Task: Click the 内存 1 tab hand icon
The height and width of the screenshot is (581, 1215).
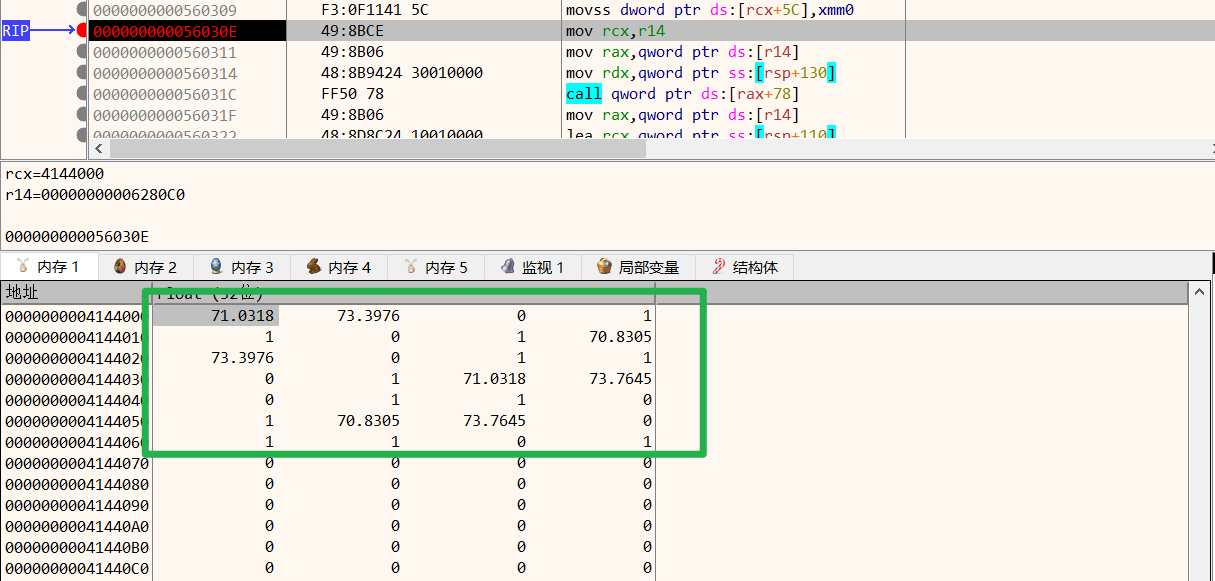Action: click(22, 267)
